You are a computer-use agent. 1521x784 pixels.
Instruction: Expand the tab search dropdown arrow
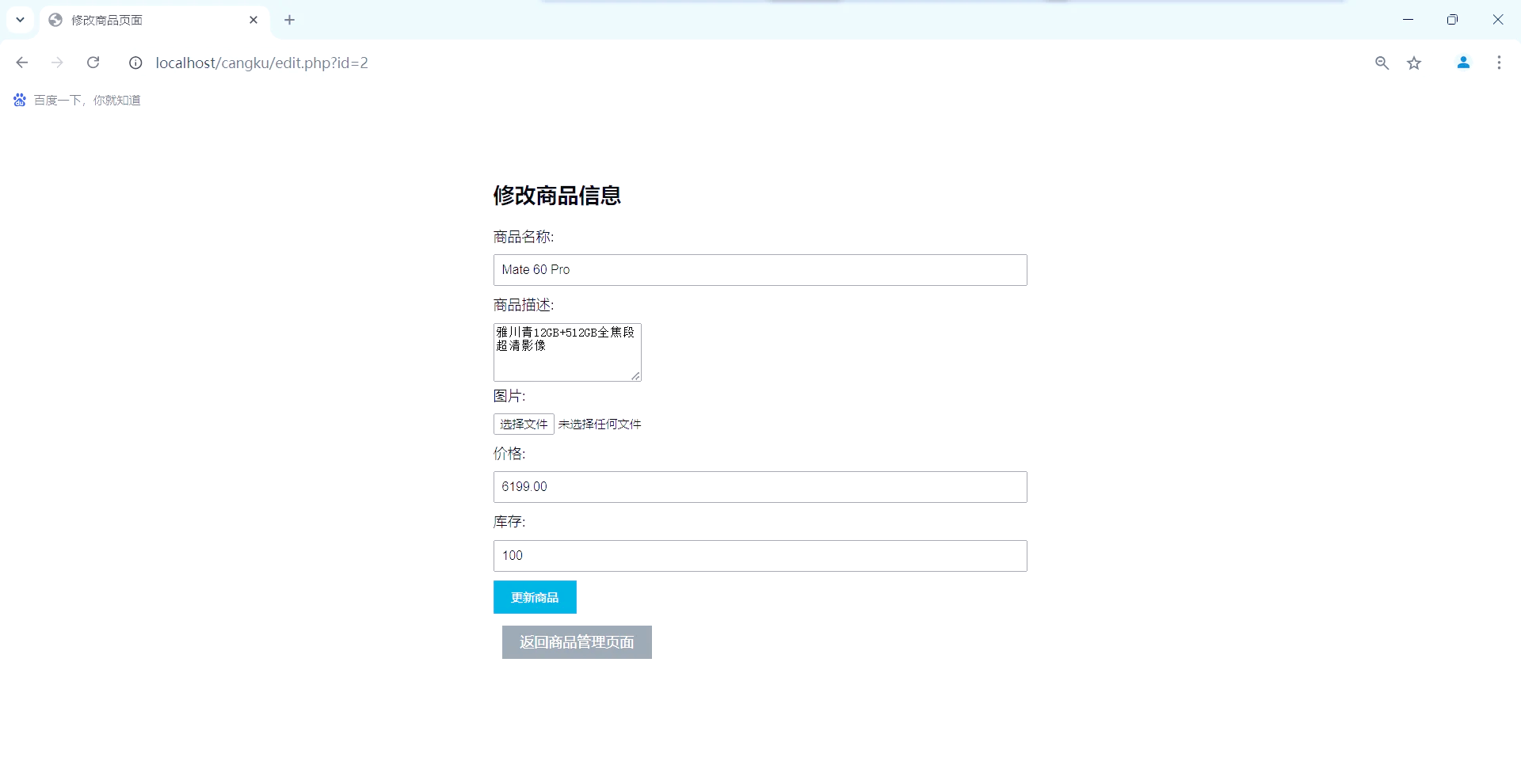point(20,20)
